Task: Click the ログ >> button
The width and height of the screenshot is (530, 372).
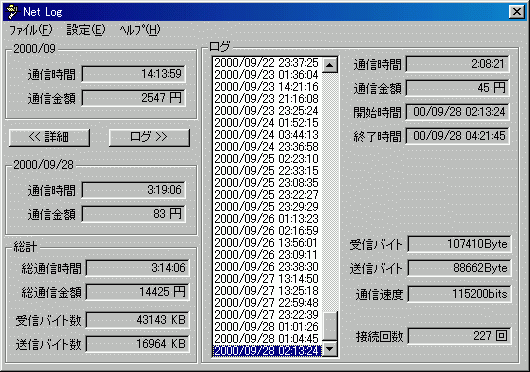Action: coord(149,138)
